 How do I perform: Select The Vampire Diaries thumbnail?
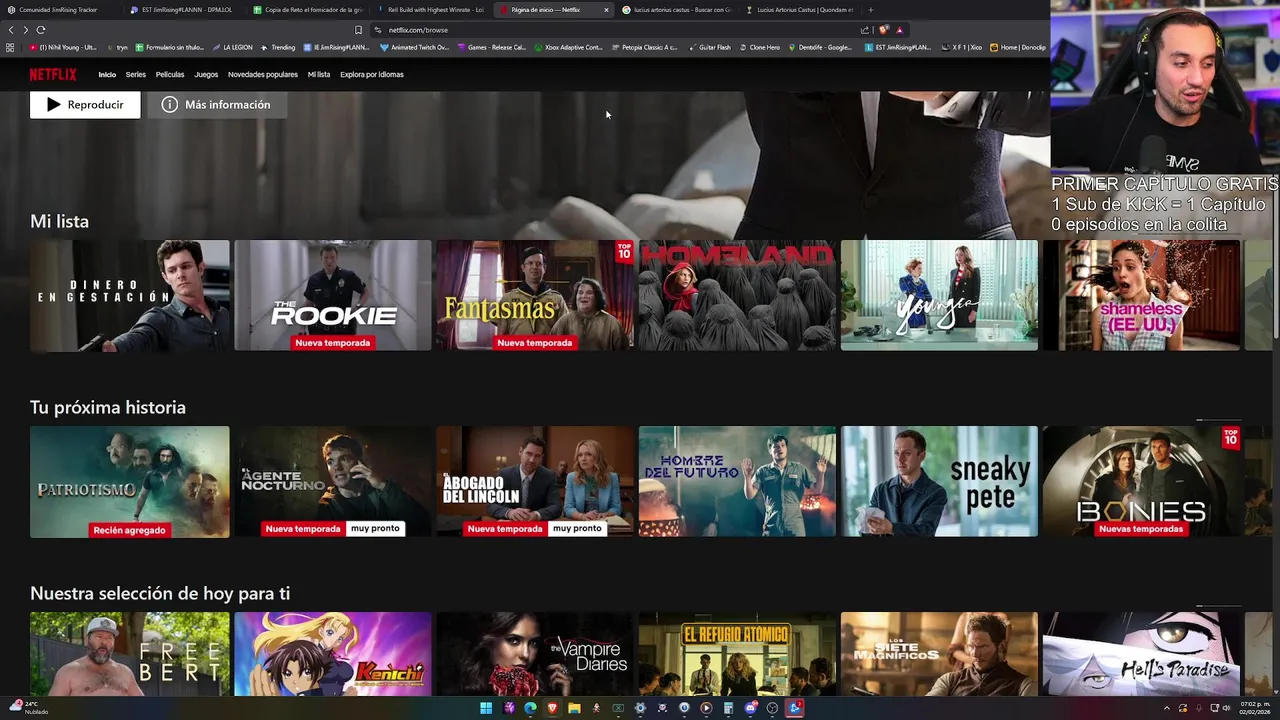click(535, 654)
